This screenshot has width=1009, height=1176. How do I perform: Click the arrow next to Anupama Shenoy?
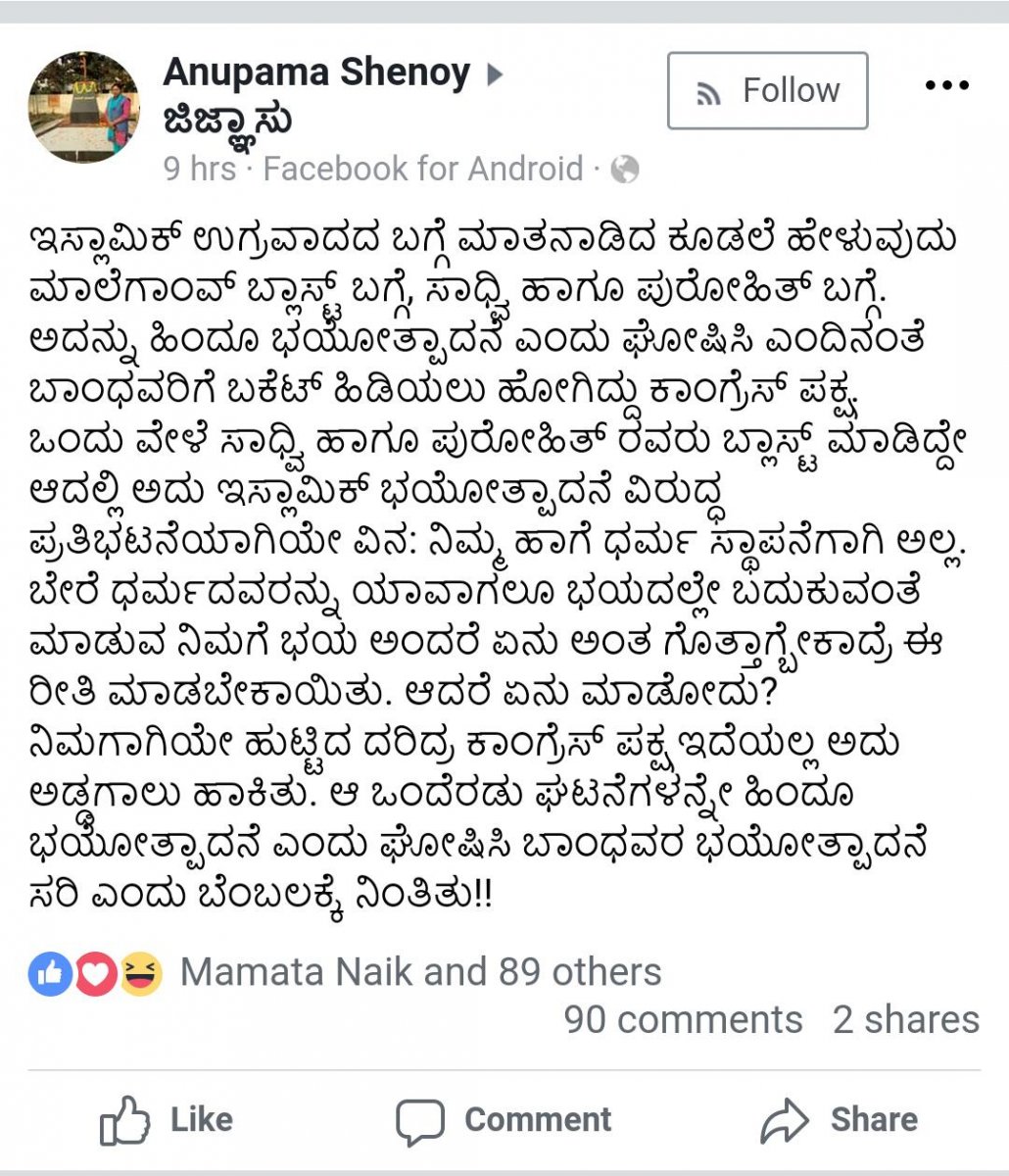click(495, 74)
